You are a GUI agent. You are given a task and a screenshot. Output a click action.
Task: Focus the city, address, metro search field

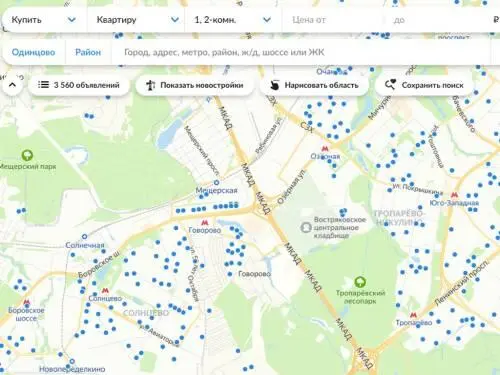(x=300, y=52)
